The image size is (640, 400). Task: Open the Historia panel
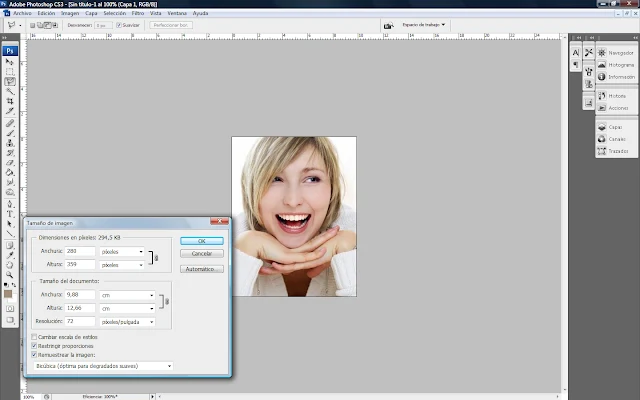[x=616, y=96]
